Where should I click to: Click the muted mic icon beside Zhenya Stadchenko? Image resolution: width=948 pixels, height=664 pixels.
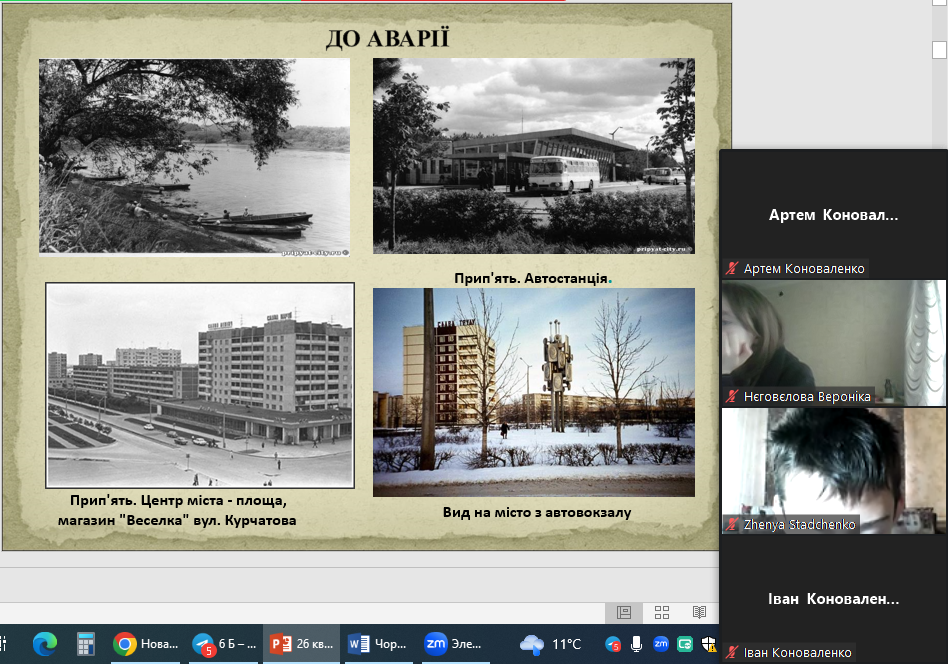732,524
